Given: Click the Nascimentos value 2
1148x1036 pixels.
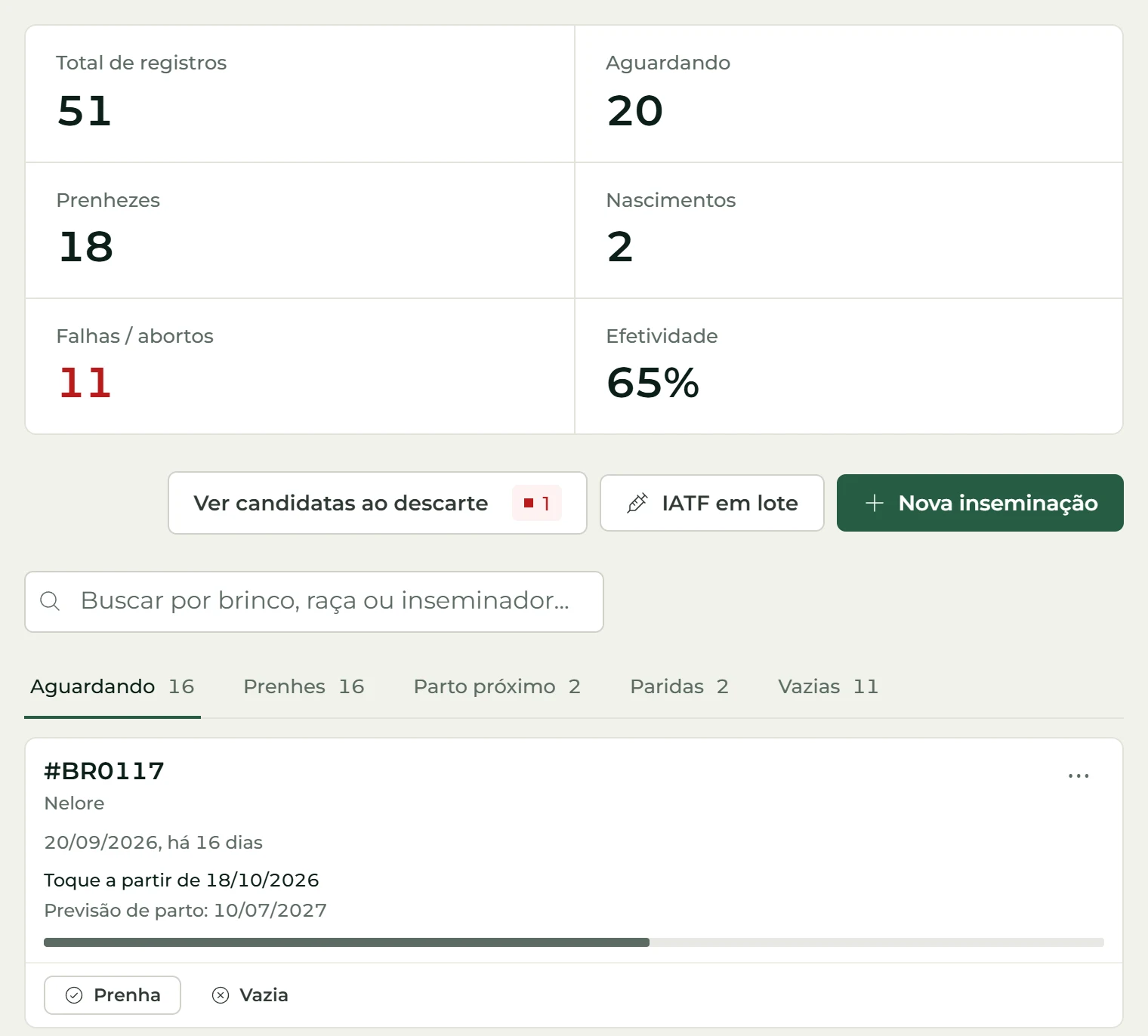Looking at the screenshot, I should 620,247.
